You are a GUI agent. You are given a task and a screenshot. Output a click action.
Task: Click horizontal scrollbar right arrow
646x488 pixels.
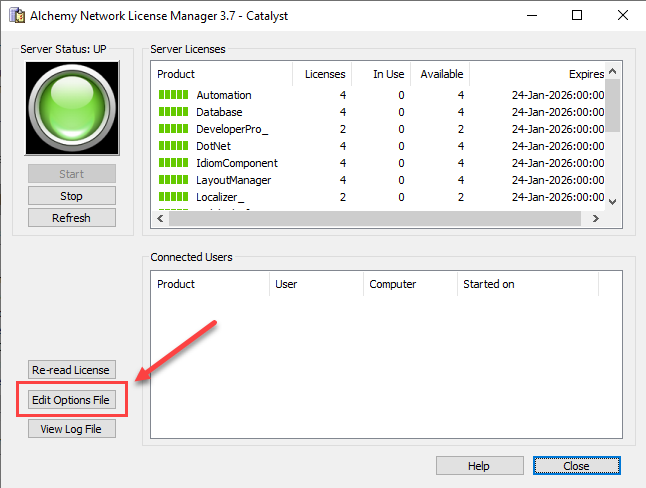tap(596, 218)
